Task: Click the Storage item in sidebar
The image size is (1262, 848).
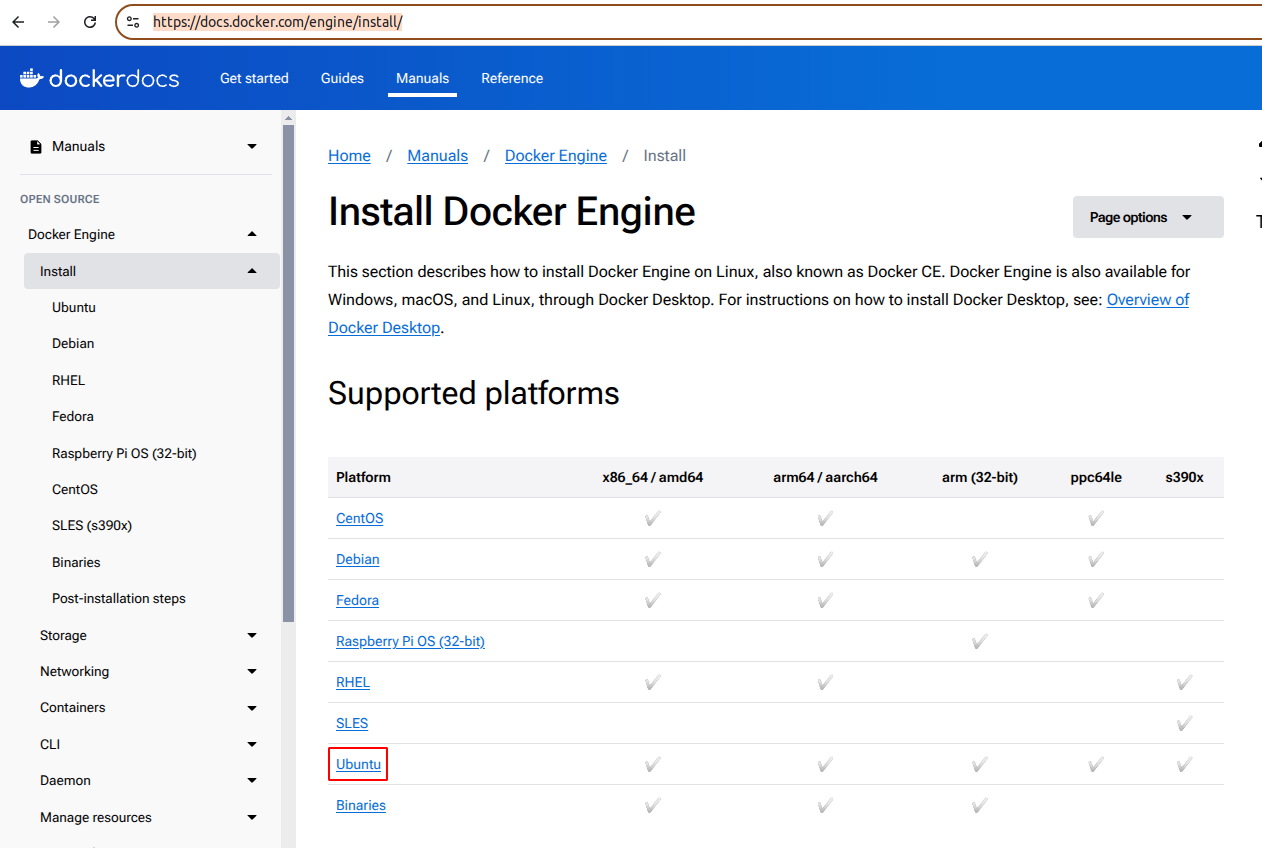Action: 63,635
